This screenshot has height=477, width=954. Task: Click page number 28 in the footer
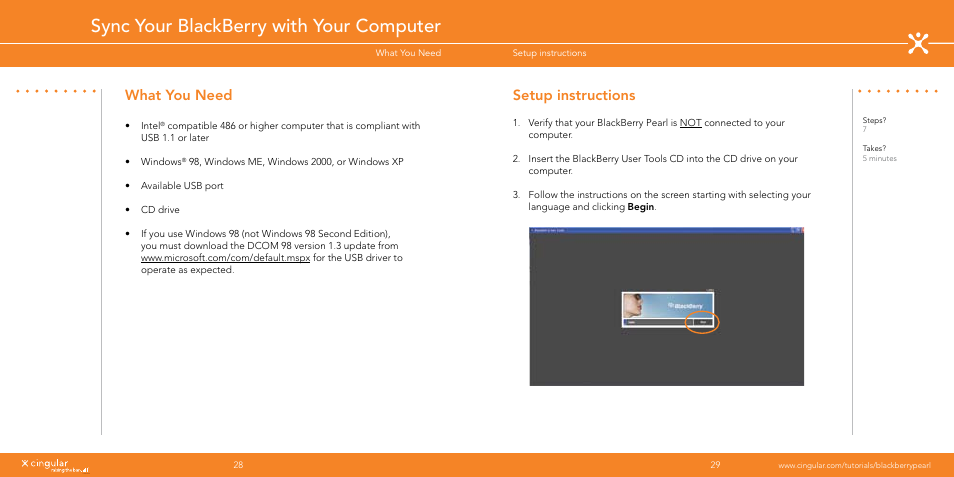click(238, 465)
